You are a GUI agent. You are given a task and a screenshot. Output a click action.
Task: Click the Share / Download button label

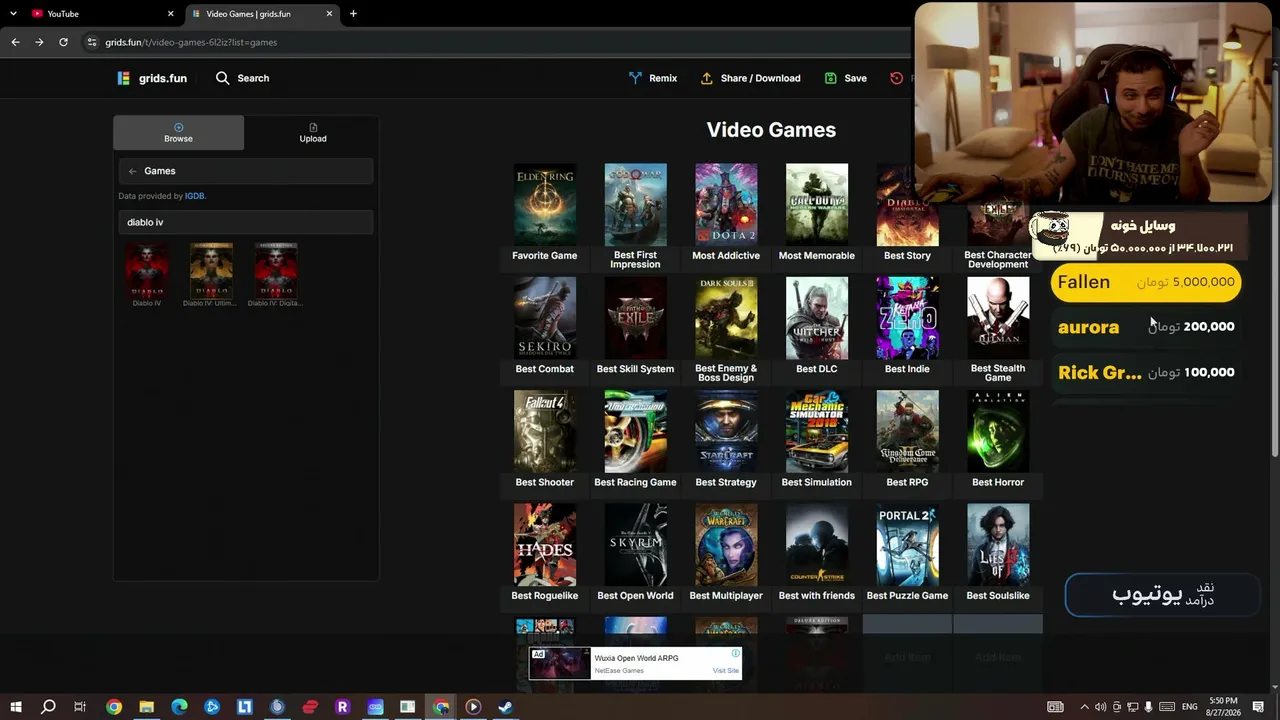pyautogui.click(x=760, y=78)
